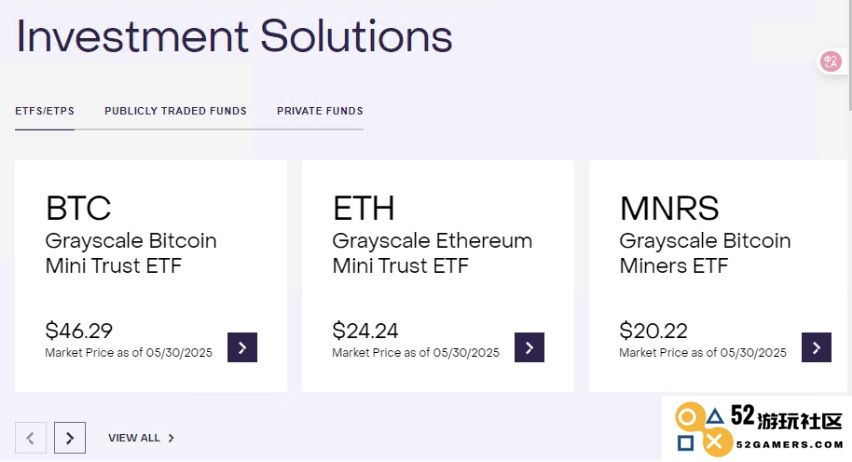852x462 pixels.
Task: Open the BTC card arrow button
Action: 242,347
